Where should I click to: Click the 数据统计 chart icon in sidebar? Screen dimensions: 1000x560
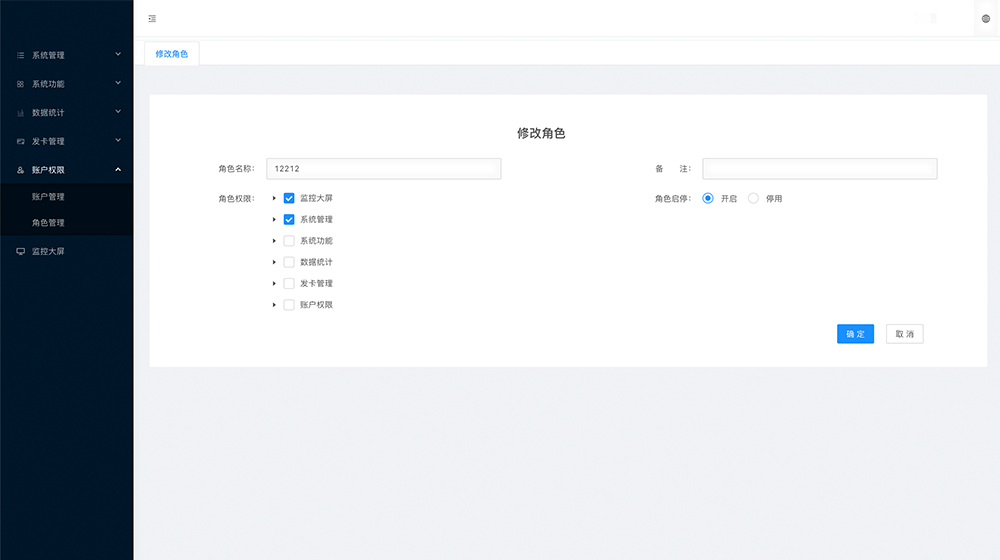tap(21, 113)
